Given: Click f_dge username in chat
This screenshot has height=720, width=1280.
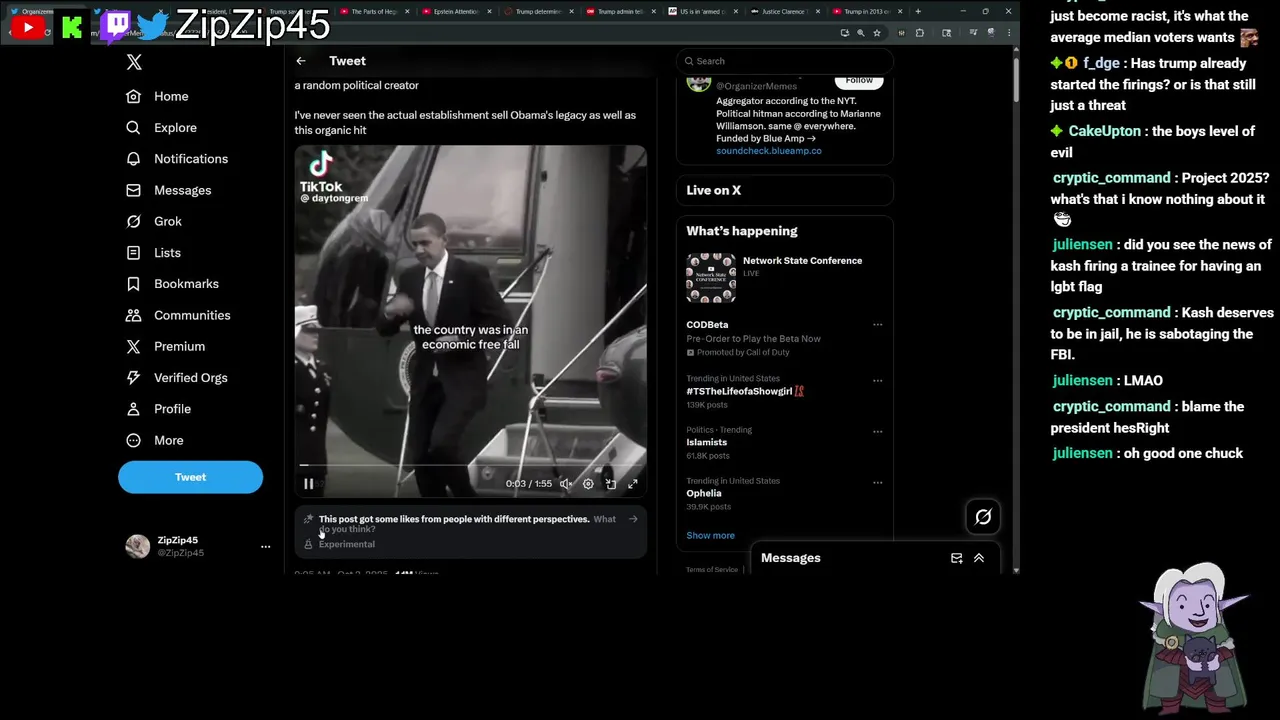Looking at the screenshot, I should tap(1101, 63).
